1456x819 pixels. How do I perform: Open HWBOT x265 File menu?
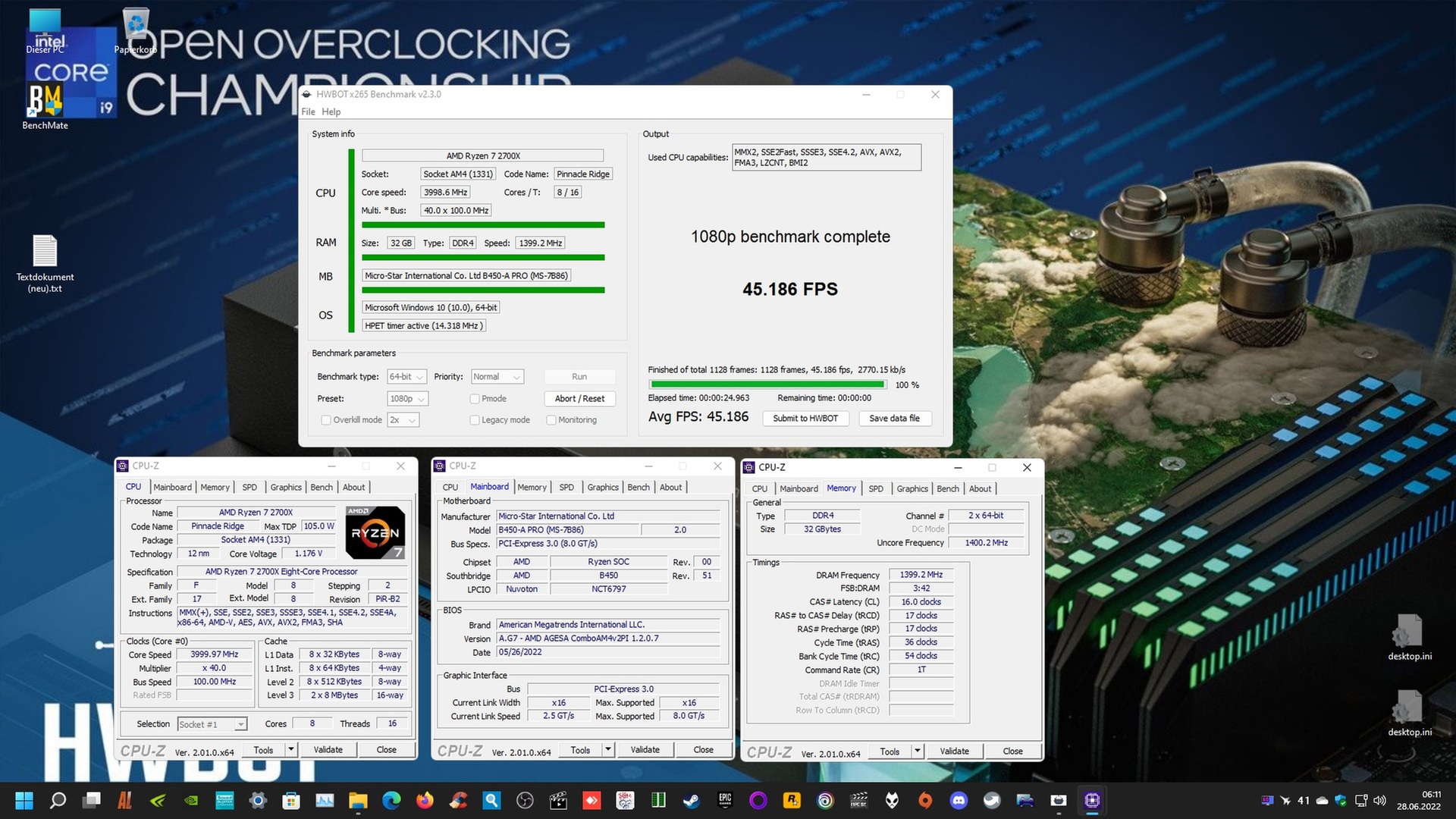pyautogui.click(x=308, y=111)
